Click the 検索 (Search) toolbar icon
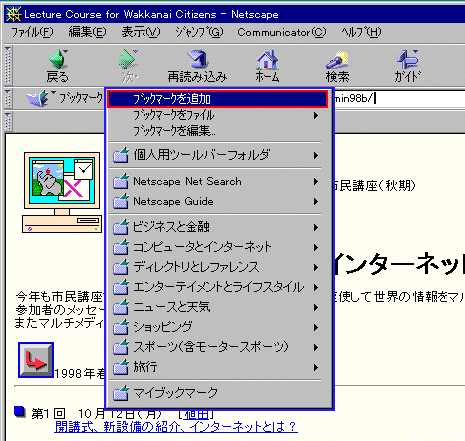This screenshot has width=465, height=441. click(x=337, y=60)
